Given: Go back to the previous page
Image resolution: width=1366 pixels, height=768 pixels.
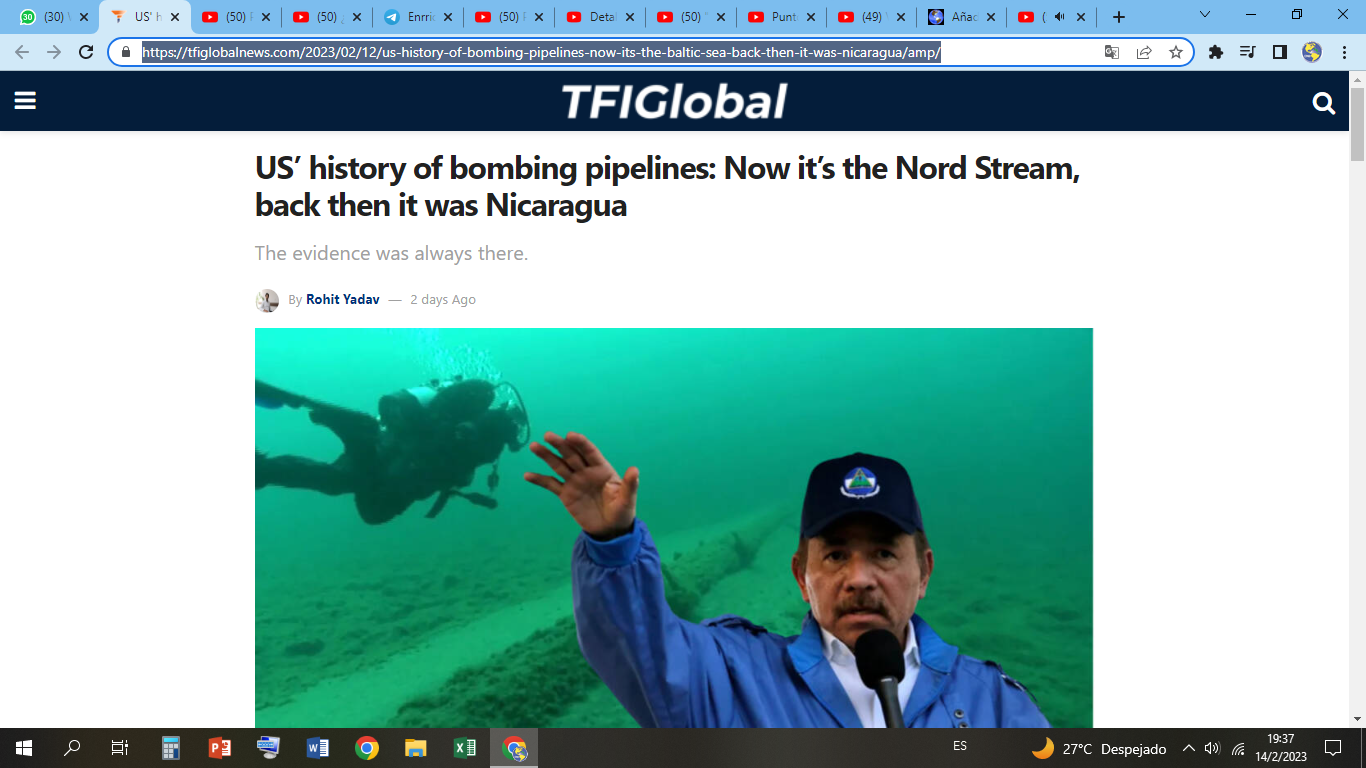Looking at the screenshot, I should click(x=22, y=52).
